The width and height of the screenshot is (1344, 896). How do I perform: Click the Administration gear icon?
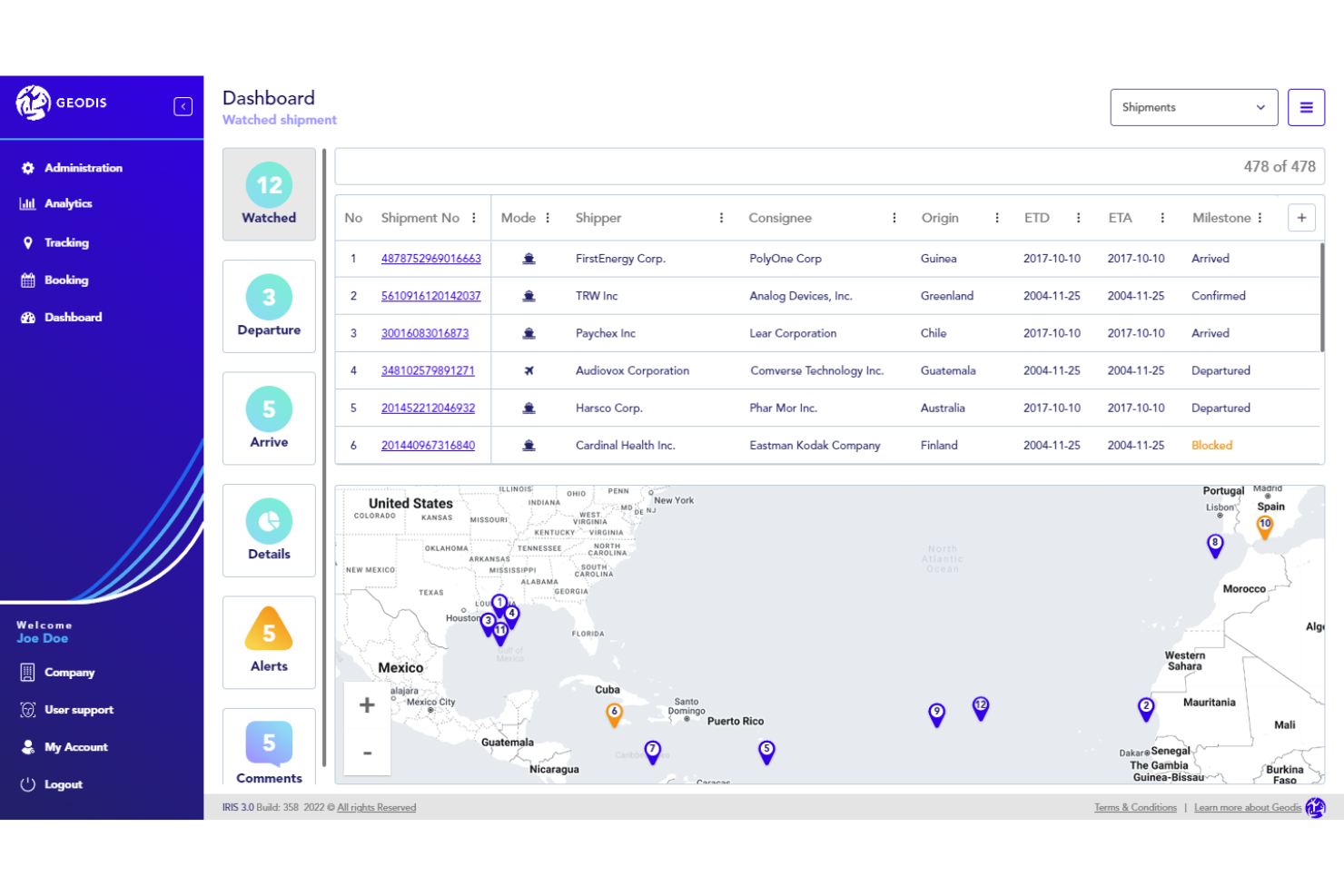28,168
